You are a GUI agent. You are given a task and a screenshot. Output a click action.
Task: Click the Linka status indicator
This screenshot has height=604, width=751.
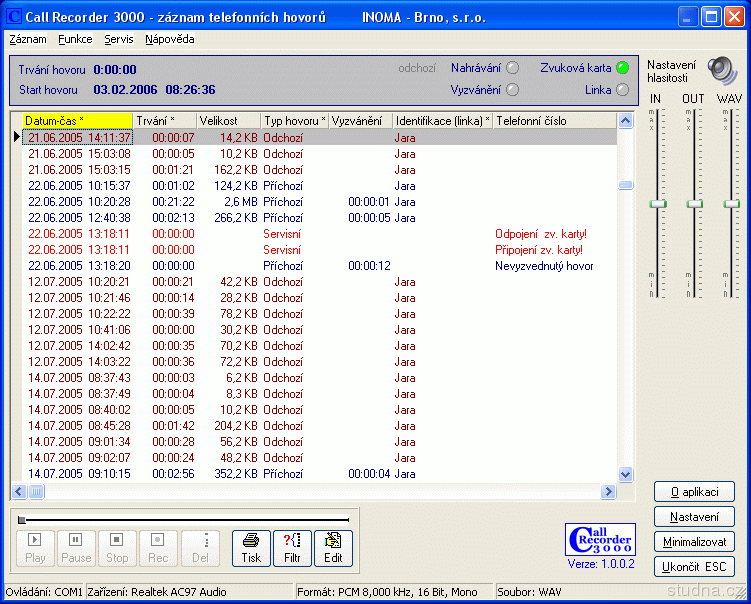(622, 90)
